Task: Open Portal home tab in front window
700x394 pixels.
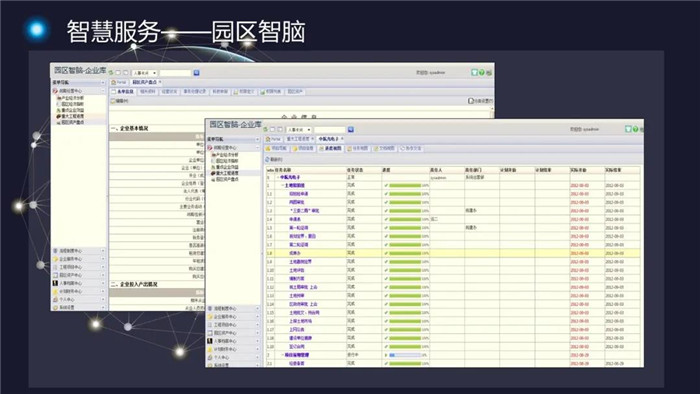Action: (x=273, y=139)
